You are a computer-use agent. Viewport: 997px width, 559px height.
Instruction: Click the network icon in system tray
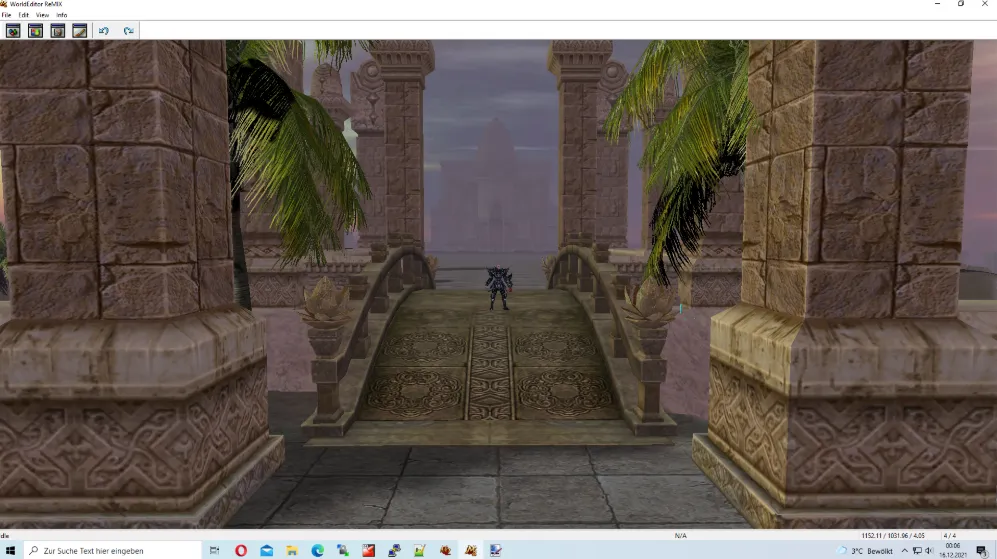(x=917, y=551)
